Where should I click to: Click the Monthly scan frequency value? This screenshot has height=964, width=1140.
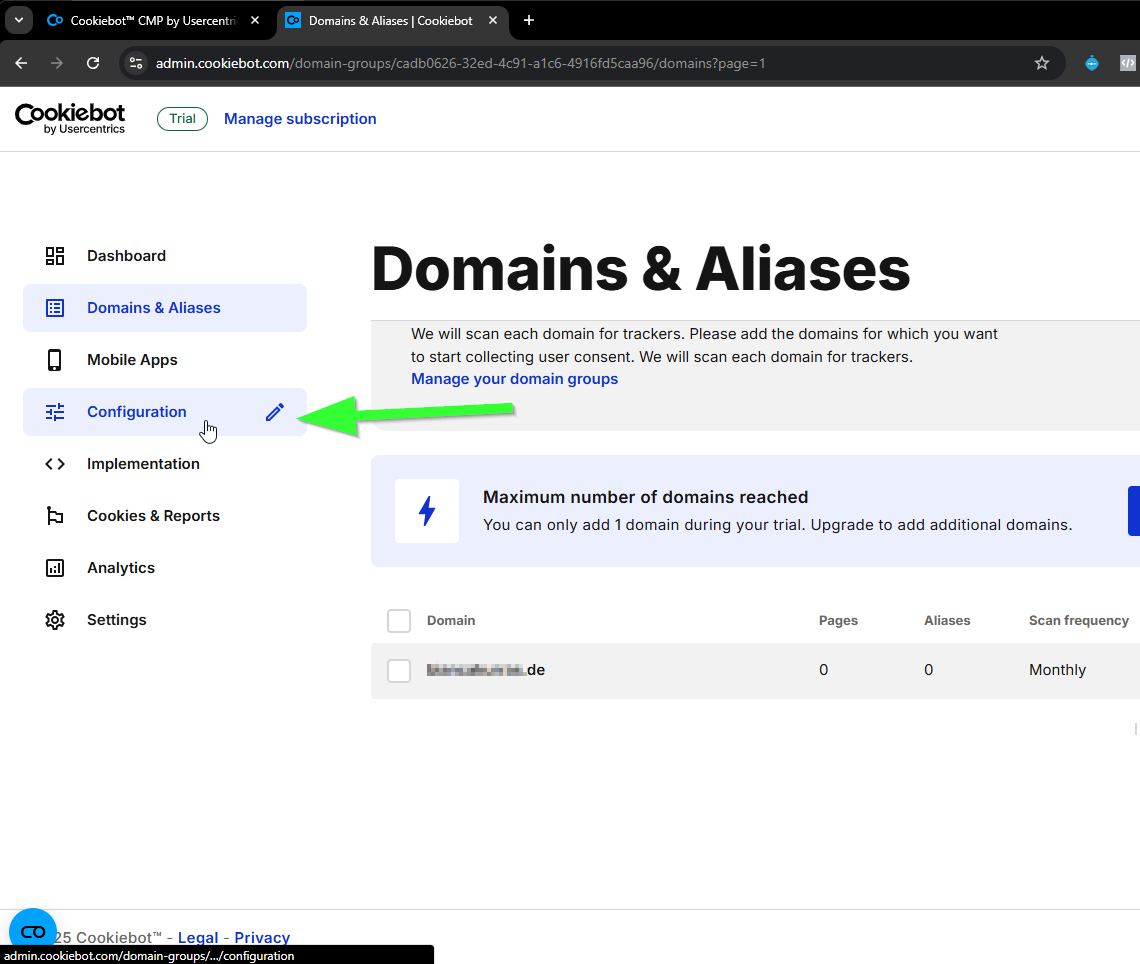[x=1057, y=670]
